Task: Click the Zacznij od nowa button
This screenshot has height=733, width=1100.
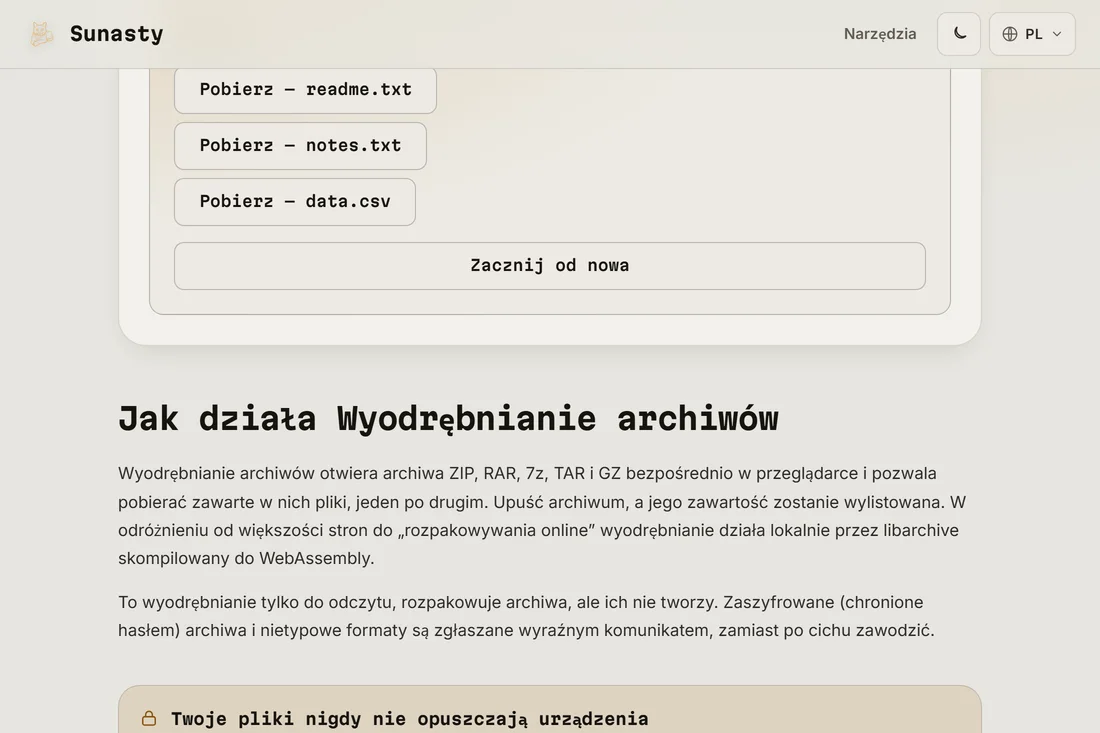Action: pos(550,266)
